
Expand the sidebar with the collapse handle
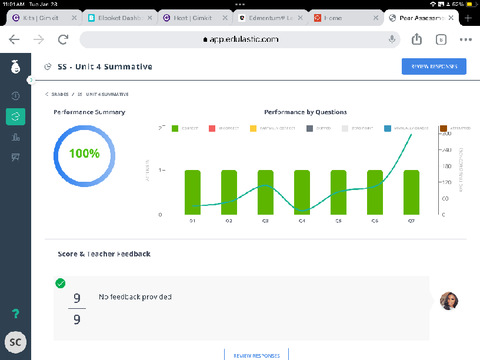pyautogui.click(x=31, y=80)
